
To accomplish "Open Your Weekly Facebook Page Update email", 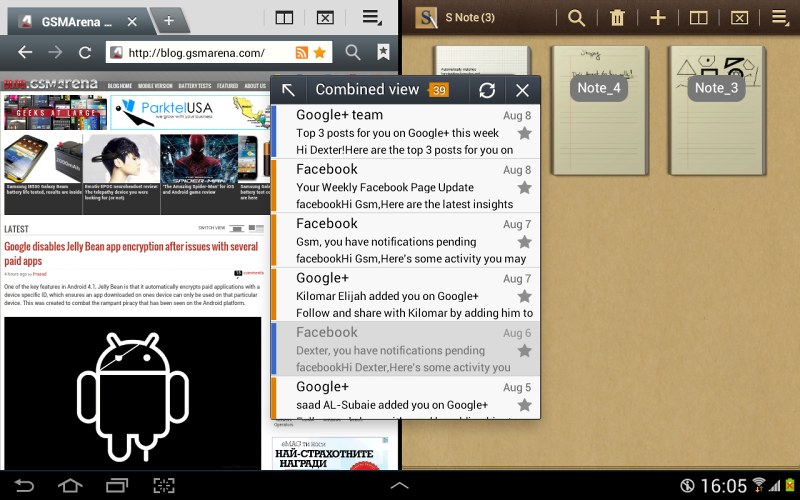I will point(406,186).
